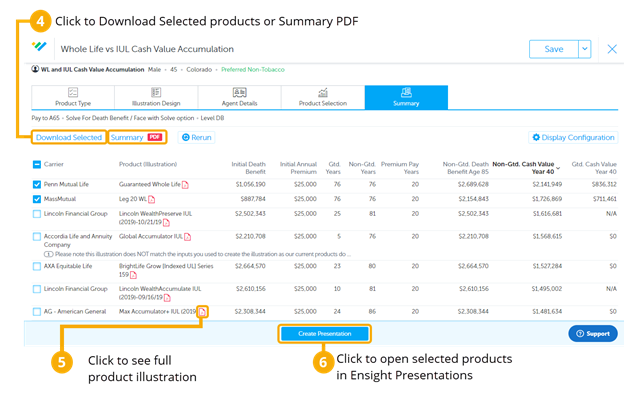Uncheck the Penn Mutual Life row

point(37,185)
